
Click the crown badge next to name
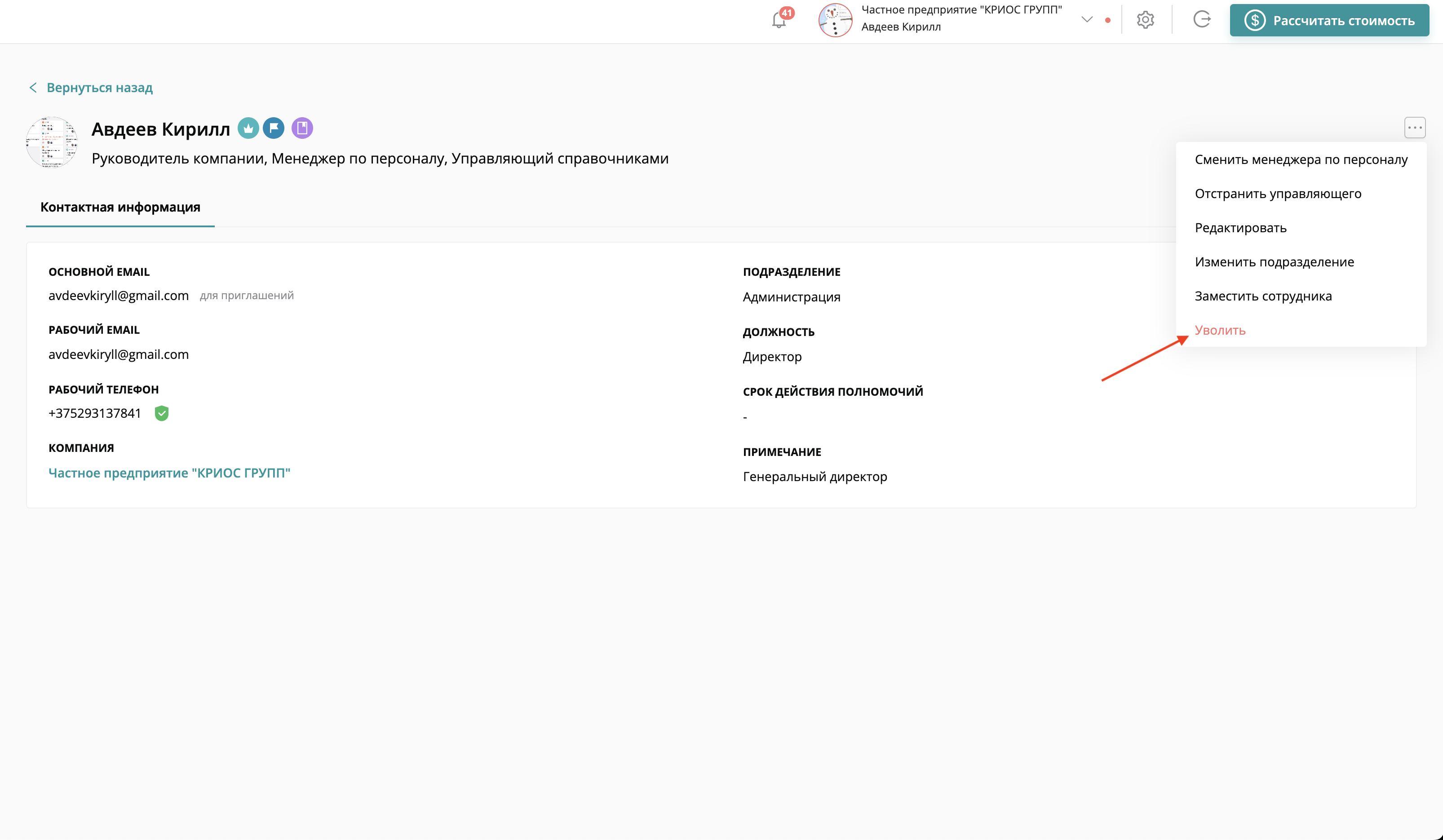point(248,128)
